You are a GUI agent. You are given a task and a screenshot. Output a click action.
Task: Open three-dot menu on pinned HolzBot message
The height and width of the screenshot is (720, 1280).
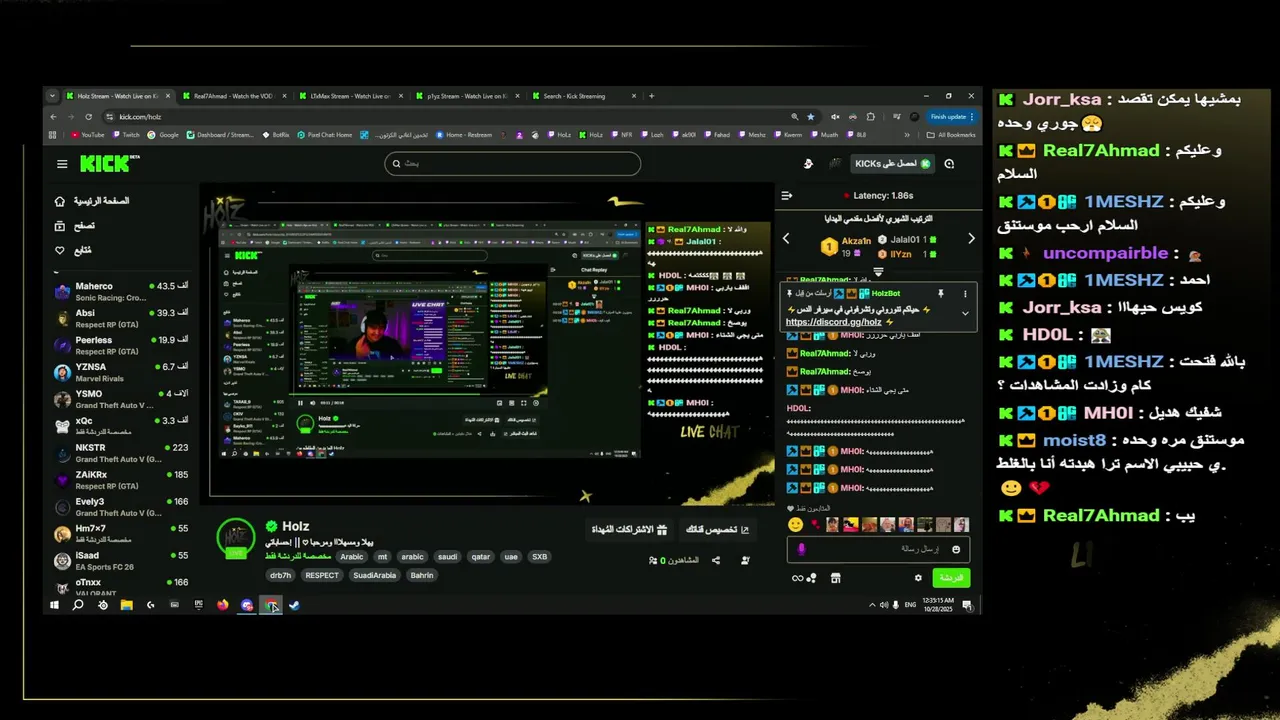965,294
